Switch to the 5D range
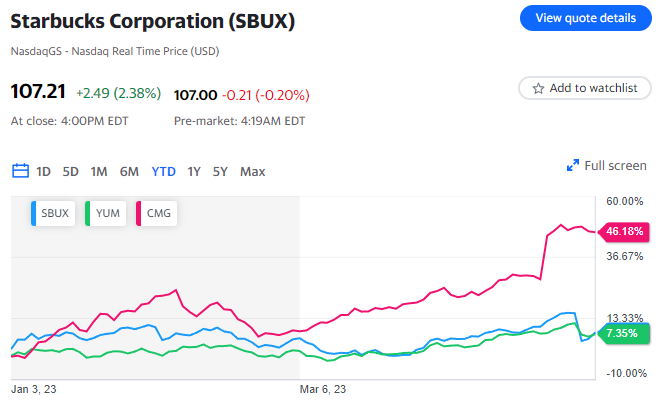Screen dimensions: 663x414 tap(71, 171)
